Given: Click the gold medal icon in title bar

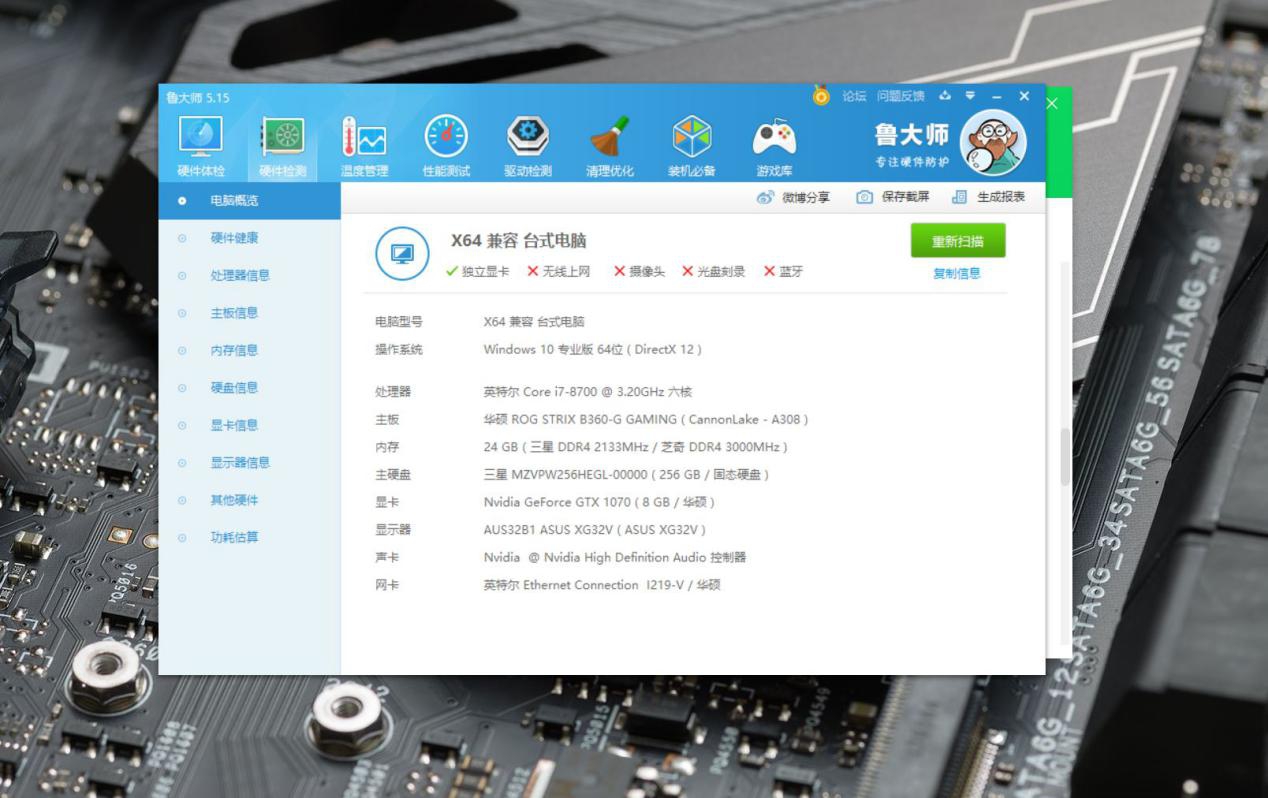Looking at the screenshot, I should (x=821, y=96).
